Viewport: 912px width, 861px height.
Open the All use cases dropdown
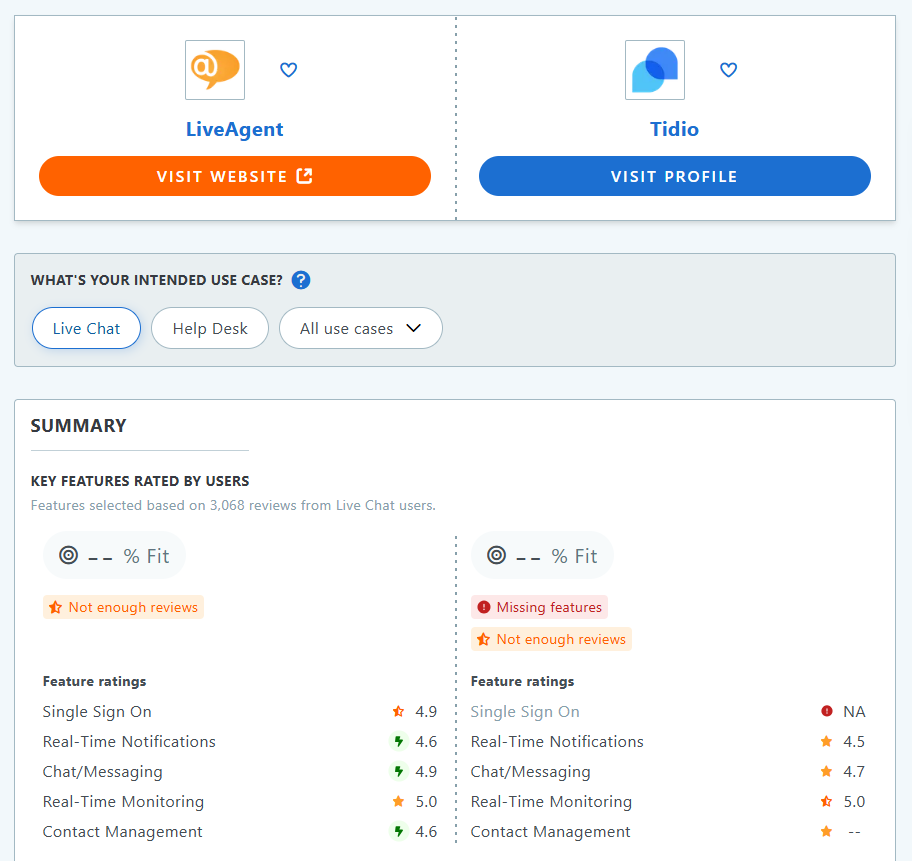point(360,328)
